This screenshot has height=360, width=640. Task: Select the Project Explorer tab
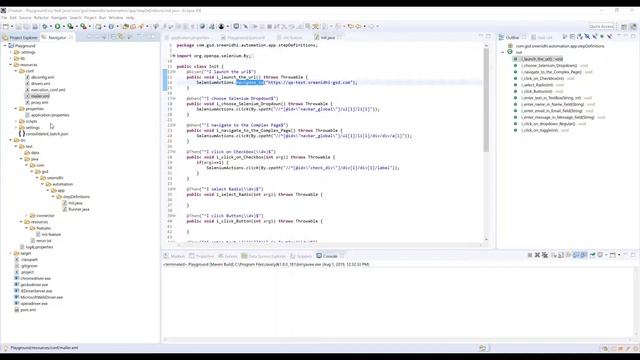(23, 38)
